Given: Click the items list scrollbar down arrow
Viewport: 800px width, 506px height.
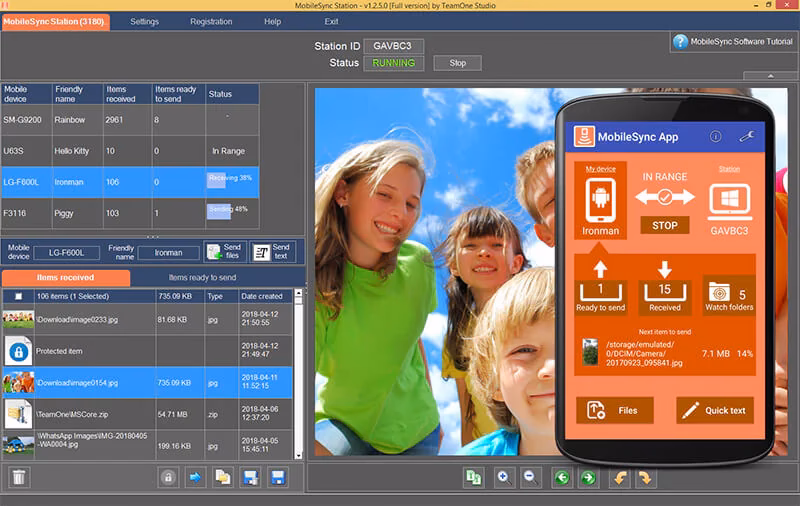Looking at the screenshot, I should pos(299,455).
